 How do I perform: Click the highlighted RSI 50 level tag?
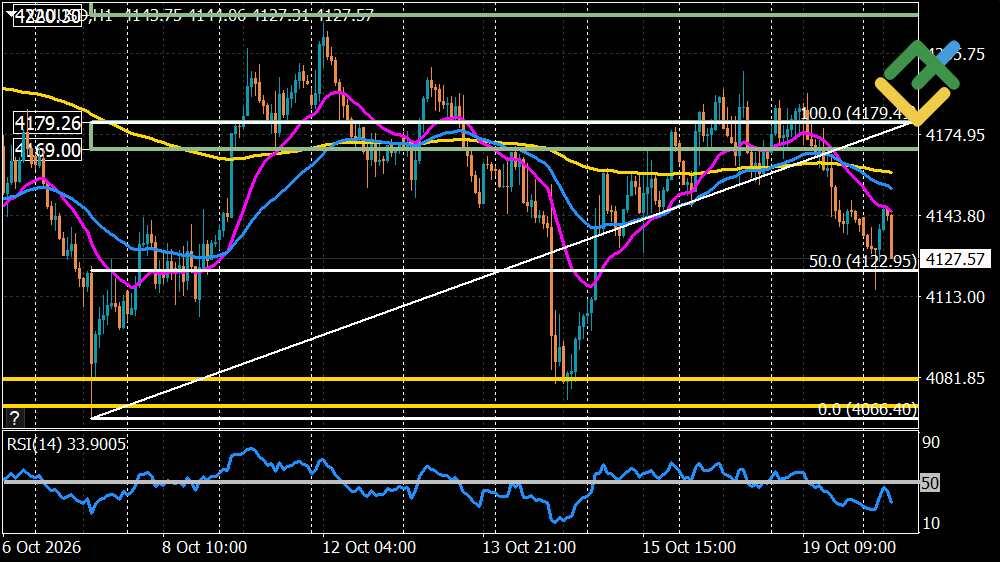pos(930,483)
